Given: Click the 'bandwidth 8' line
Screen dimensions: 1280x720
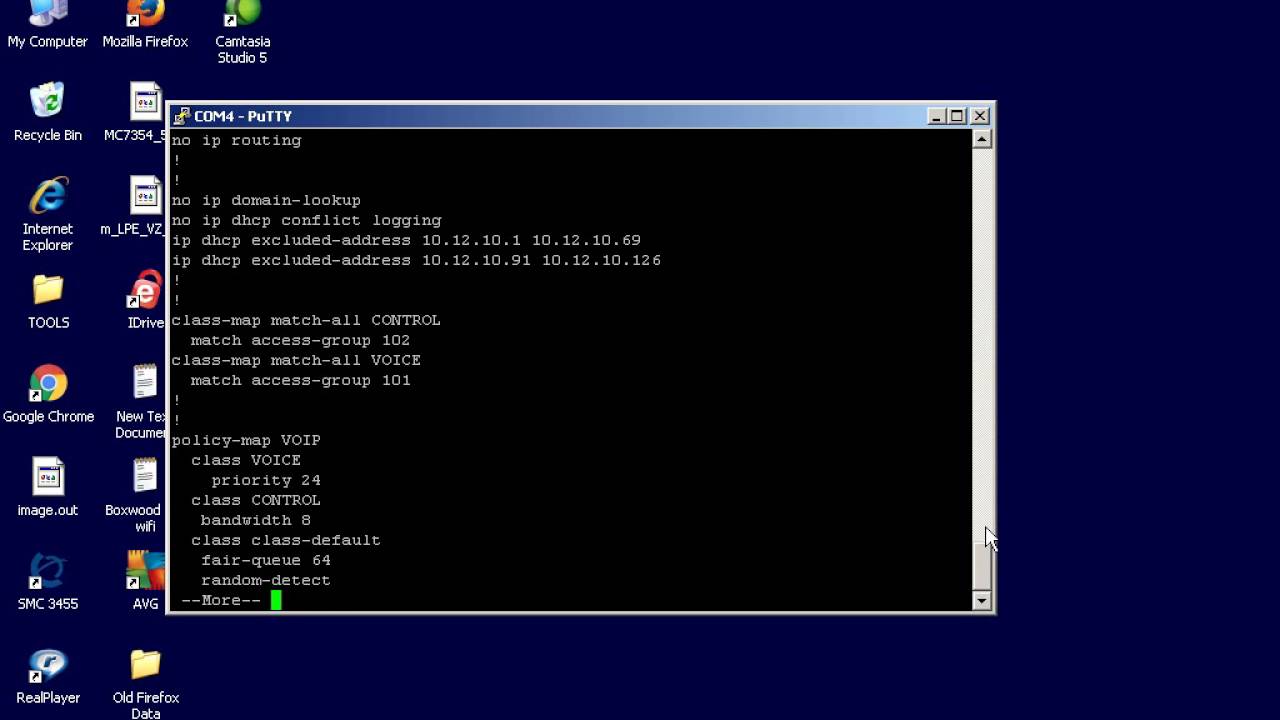Looking at the screenshot, I should (256, 520).
